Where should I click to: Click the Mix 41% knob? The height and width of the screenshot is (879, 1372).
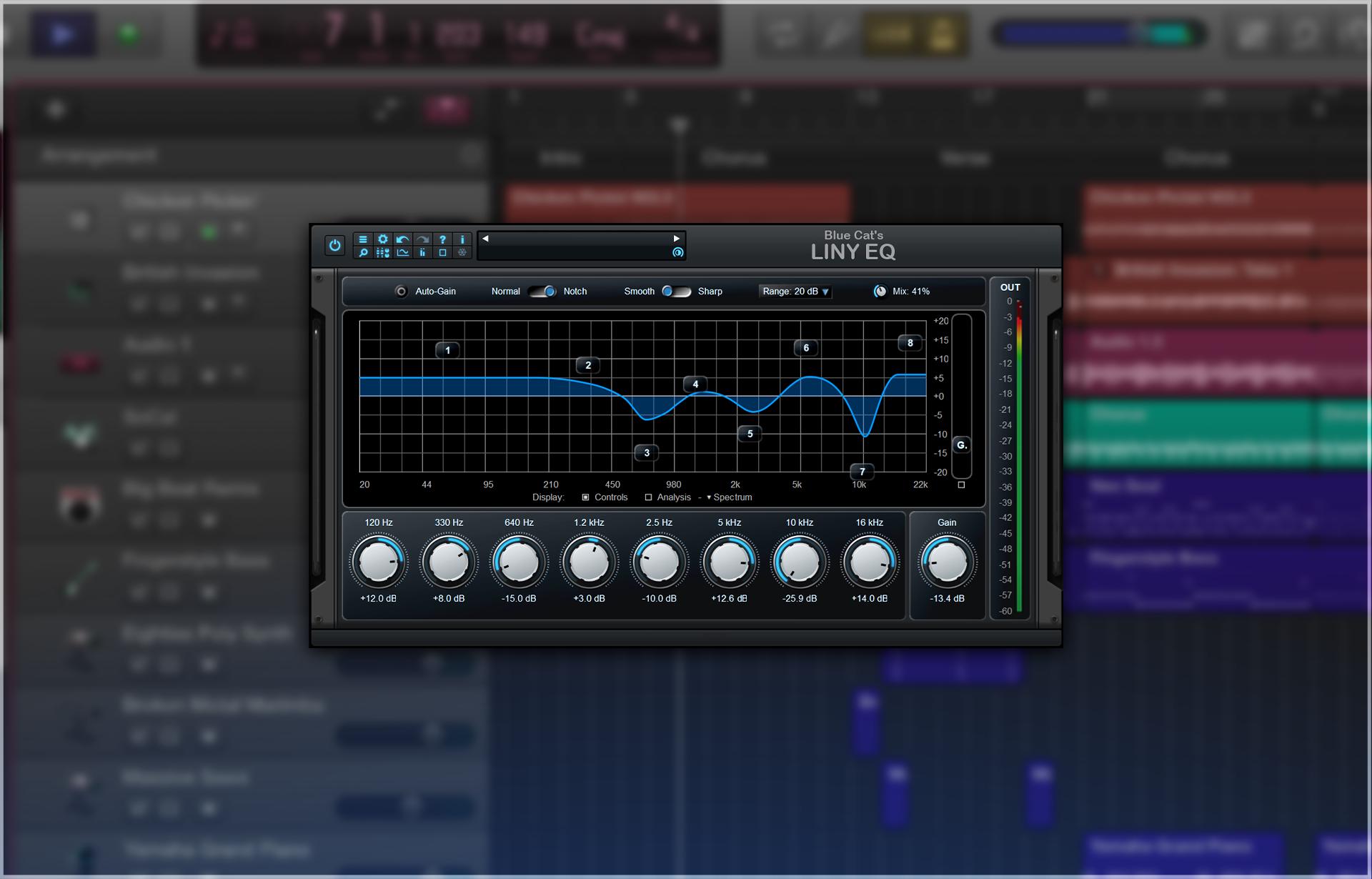(880, 292)
